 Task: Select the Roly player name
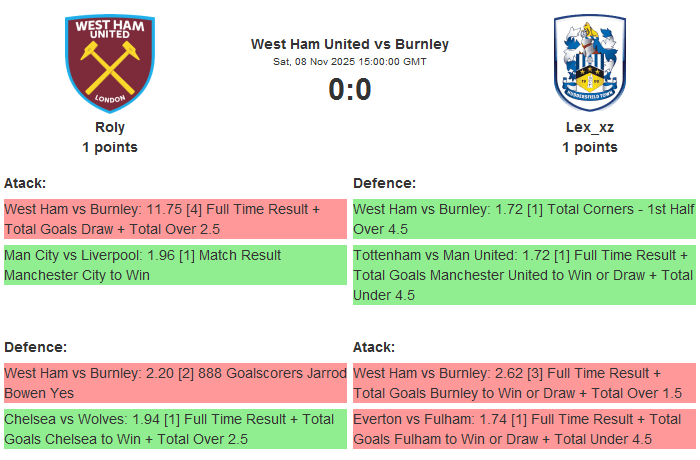click(110, 127)
